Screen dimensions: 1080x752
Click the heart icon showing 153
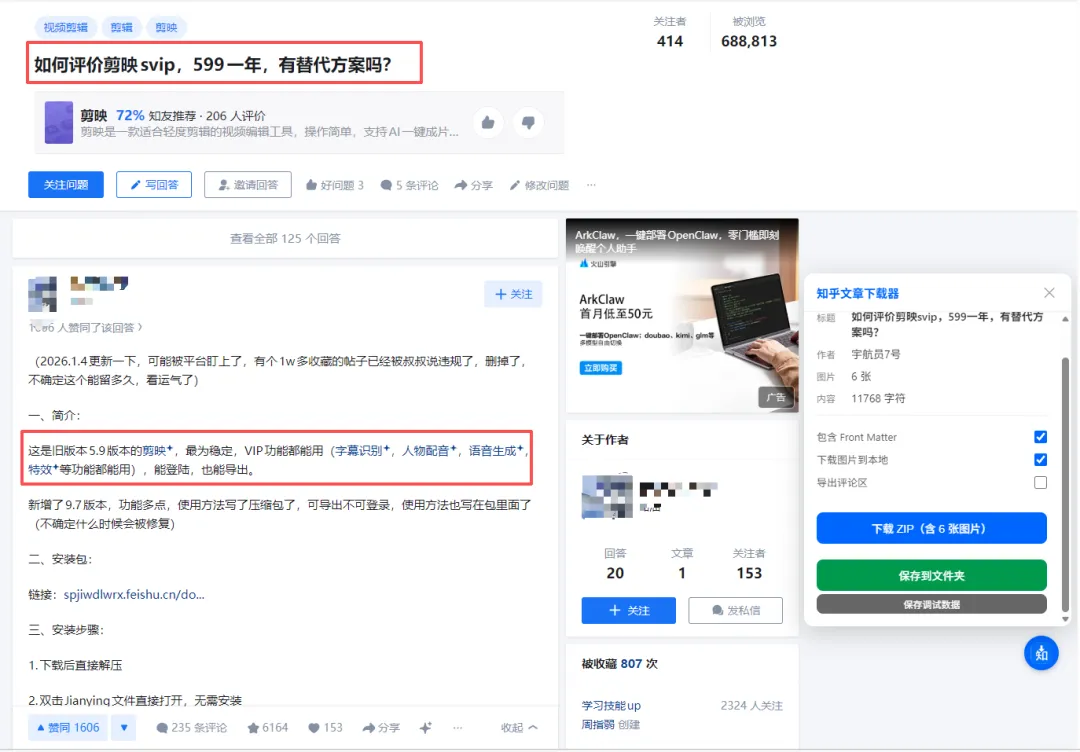click(x=313, y=727)
